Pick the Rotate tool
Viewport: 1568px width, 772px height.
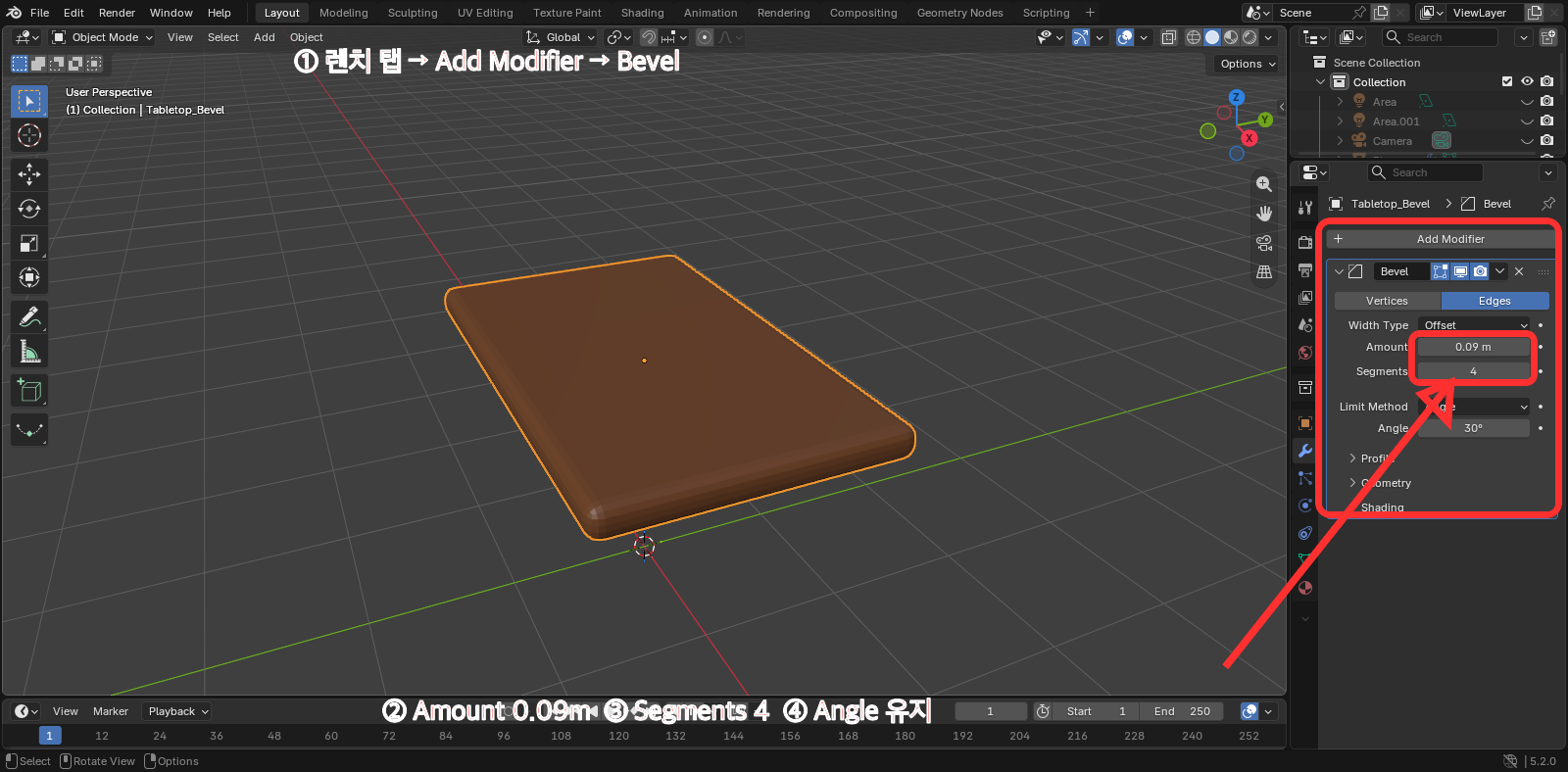pos(29,209)
